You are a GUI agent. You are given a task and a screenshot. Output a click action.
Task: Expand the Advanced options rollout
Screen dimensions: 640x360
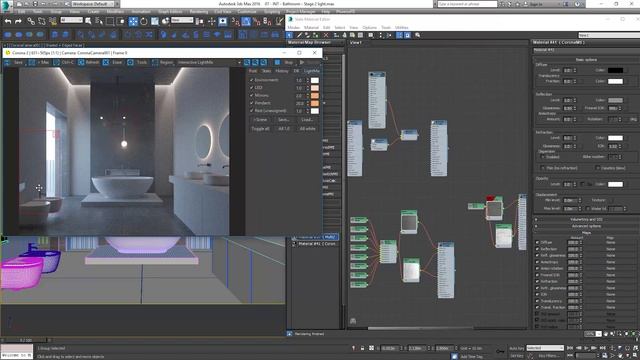coord(586,226)
